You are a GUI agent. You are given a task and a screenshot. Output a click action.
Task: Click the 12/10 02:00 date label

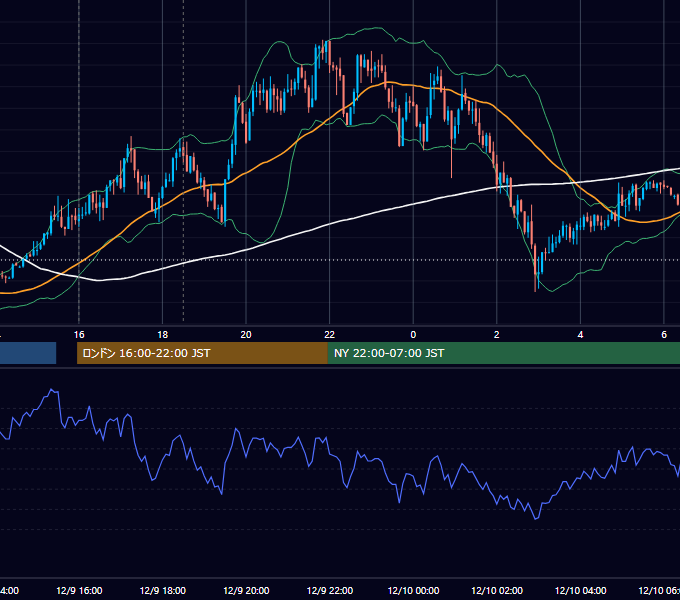pyautogui.click(x=497, y=590)
